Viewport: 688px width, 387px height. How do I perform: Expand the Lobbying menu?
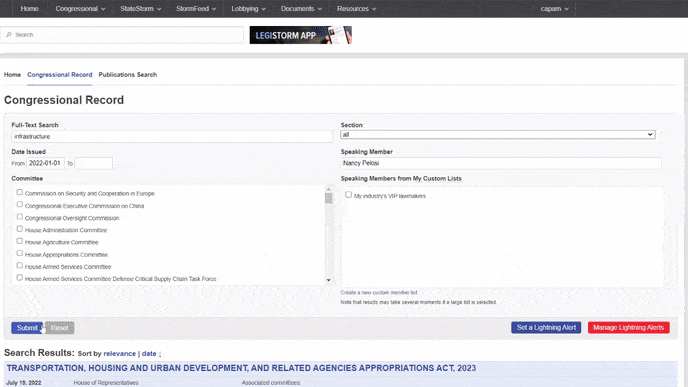point(248,8)
